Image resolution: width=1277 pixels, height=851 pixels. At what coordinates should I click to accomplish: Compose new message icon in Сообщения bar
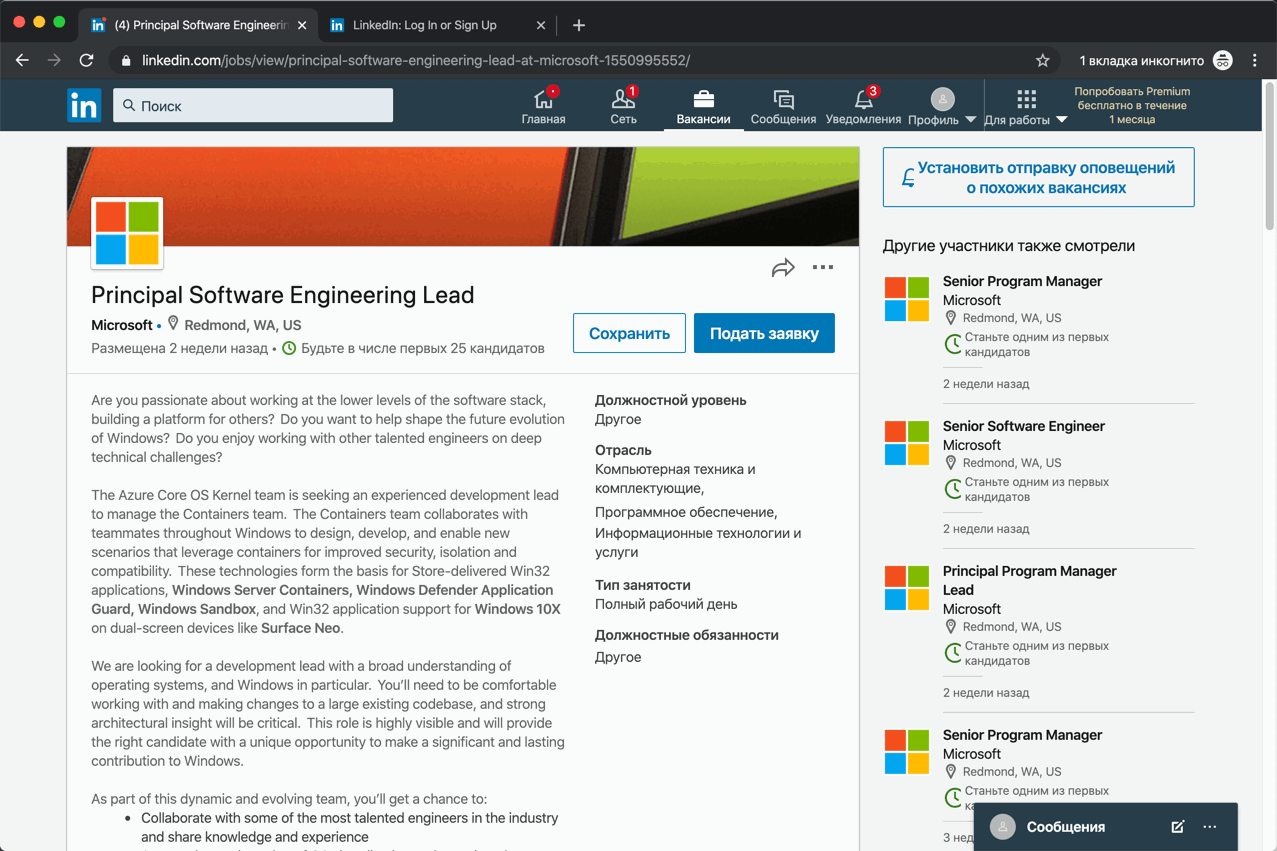pos(1178,827)
